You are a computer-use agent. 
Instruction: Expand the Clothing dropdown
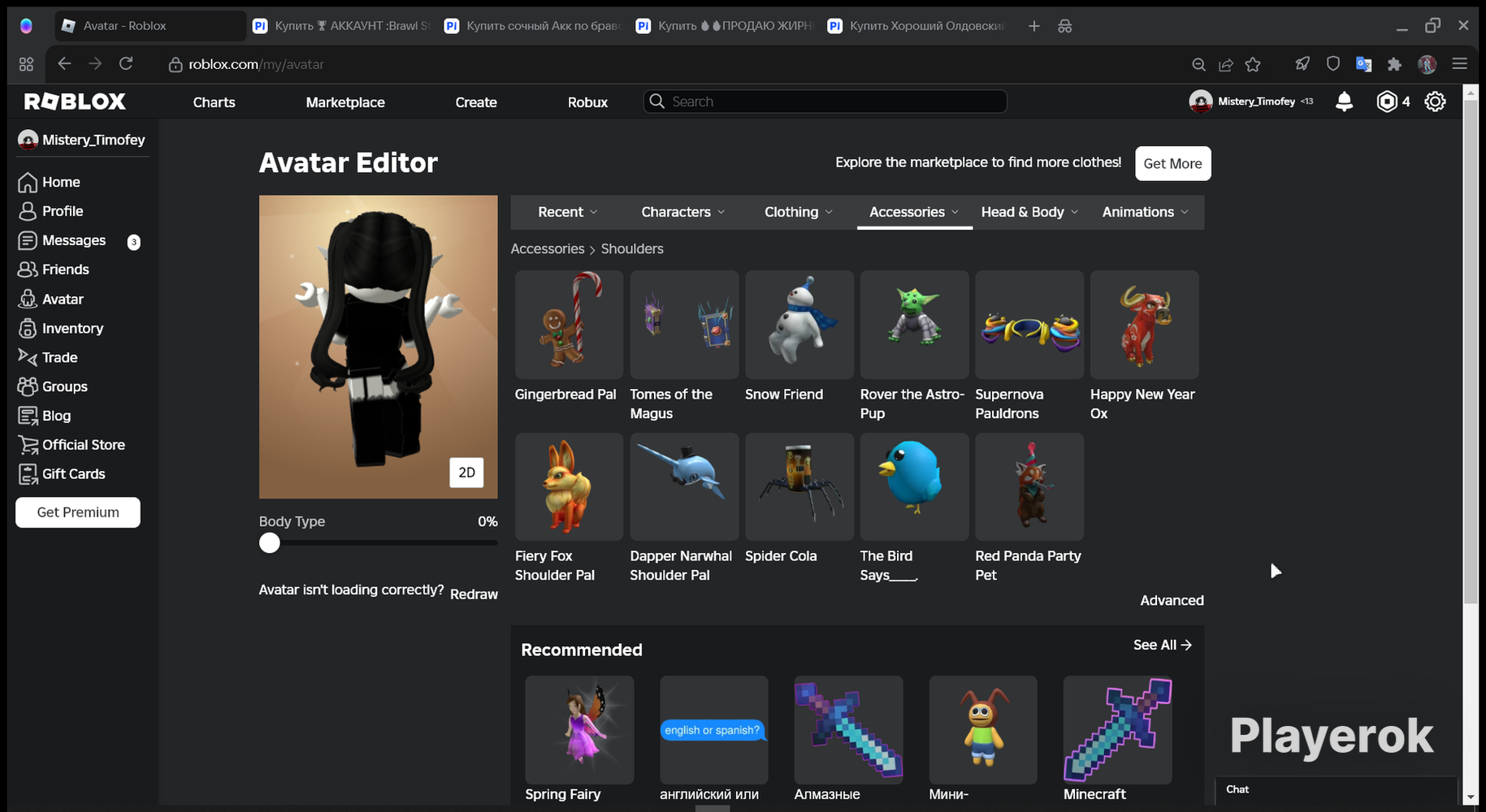(799, 212)
